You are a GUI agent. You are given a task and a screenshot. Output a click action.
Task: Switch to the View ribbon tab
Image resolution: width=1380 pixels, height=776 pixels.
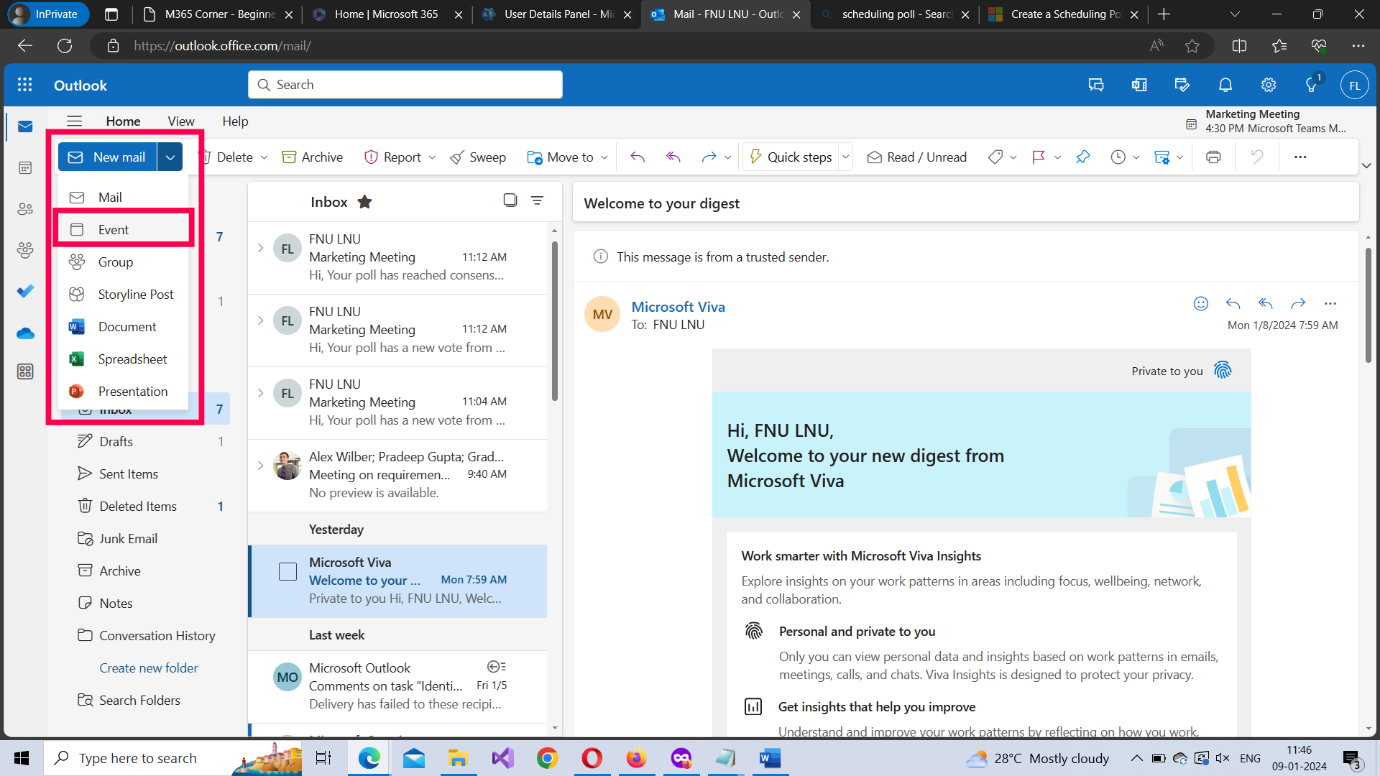pos(181,121)
